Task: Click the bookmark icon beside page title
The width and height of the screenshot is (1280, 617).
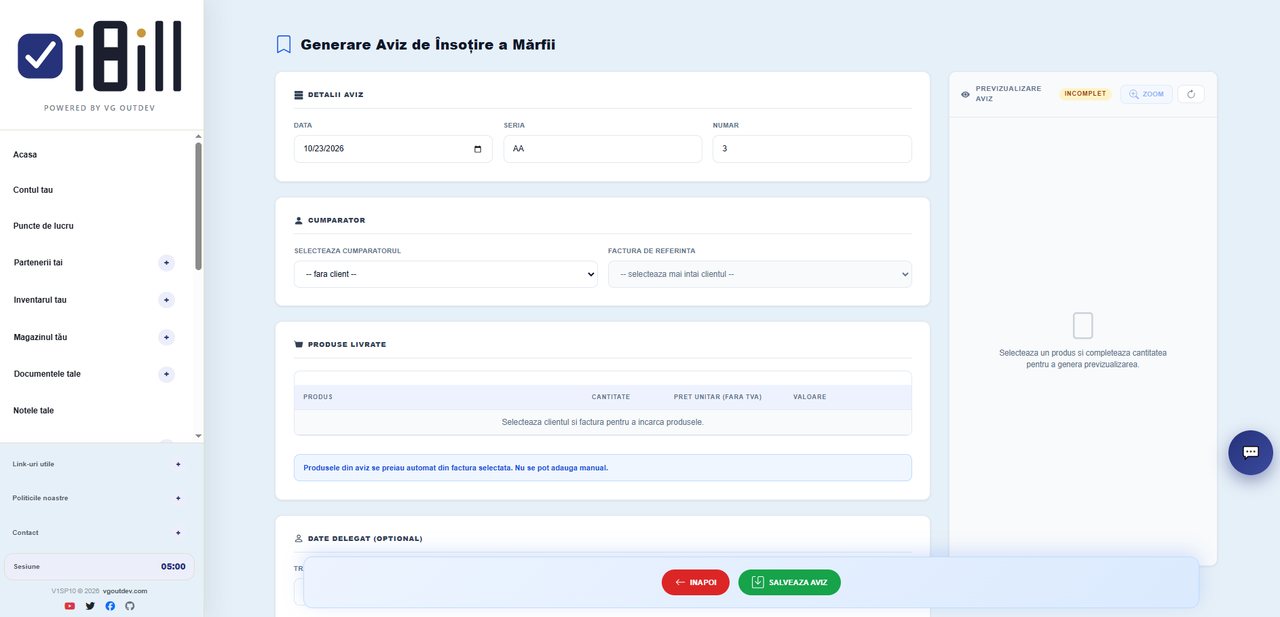Action: point(284,44)
